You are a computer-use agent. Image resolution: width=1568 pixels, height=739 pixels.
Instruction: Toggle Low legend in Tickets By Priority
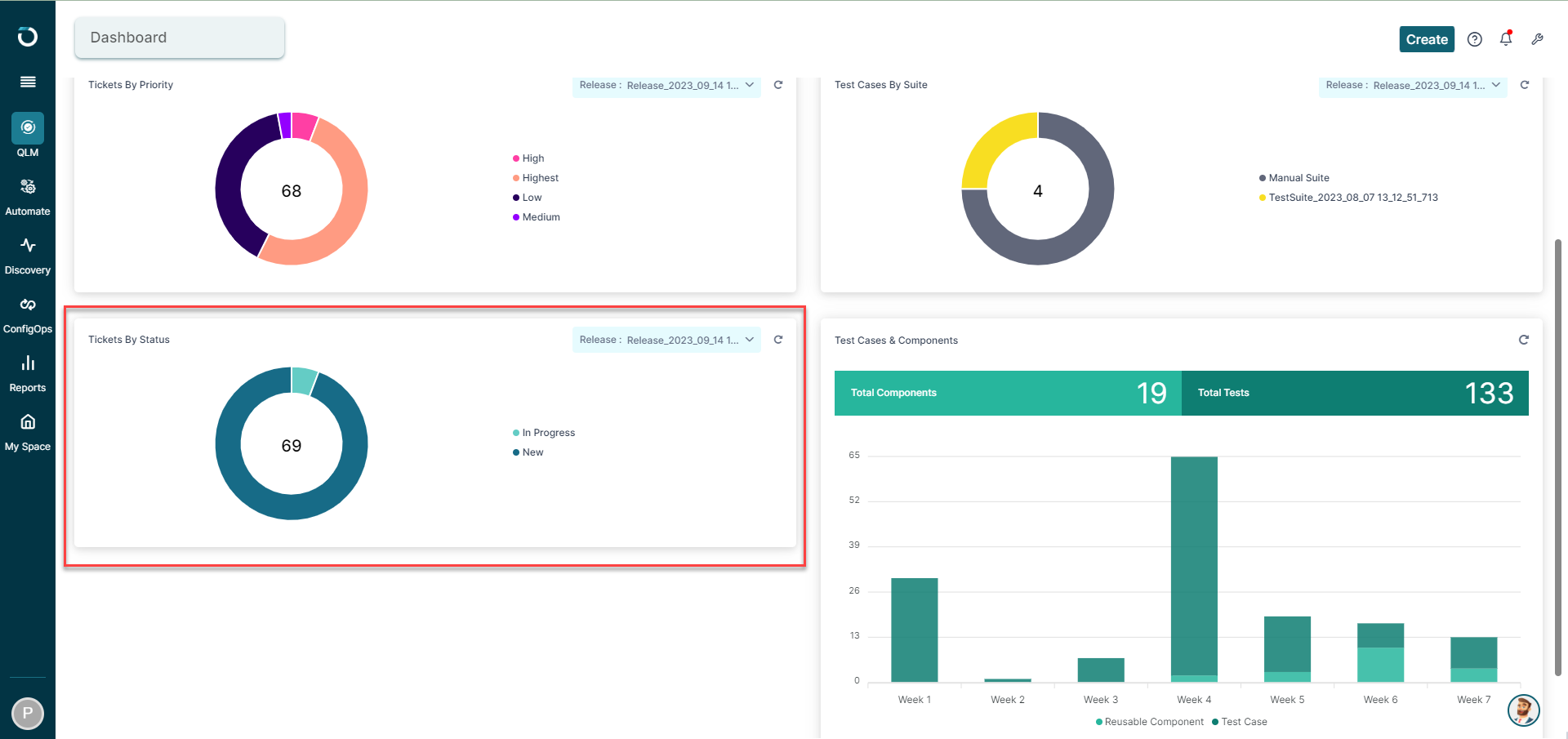click(528, 198)
